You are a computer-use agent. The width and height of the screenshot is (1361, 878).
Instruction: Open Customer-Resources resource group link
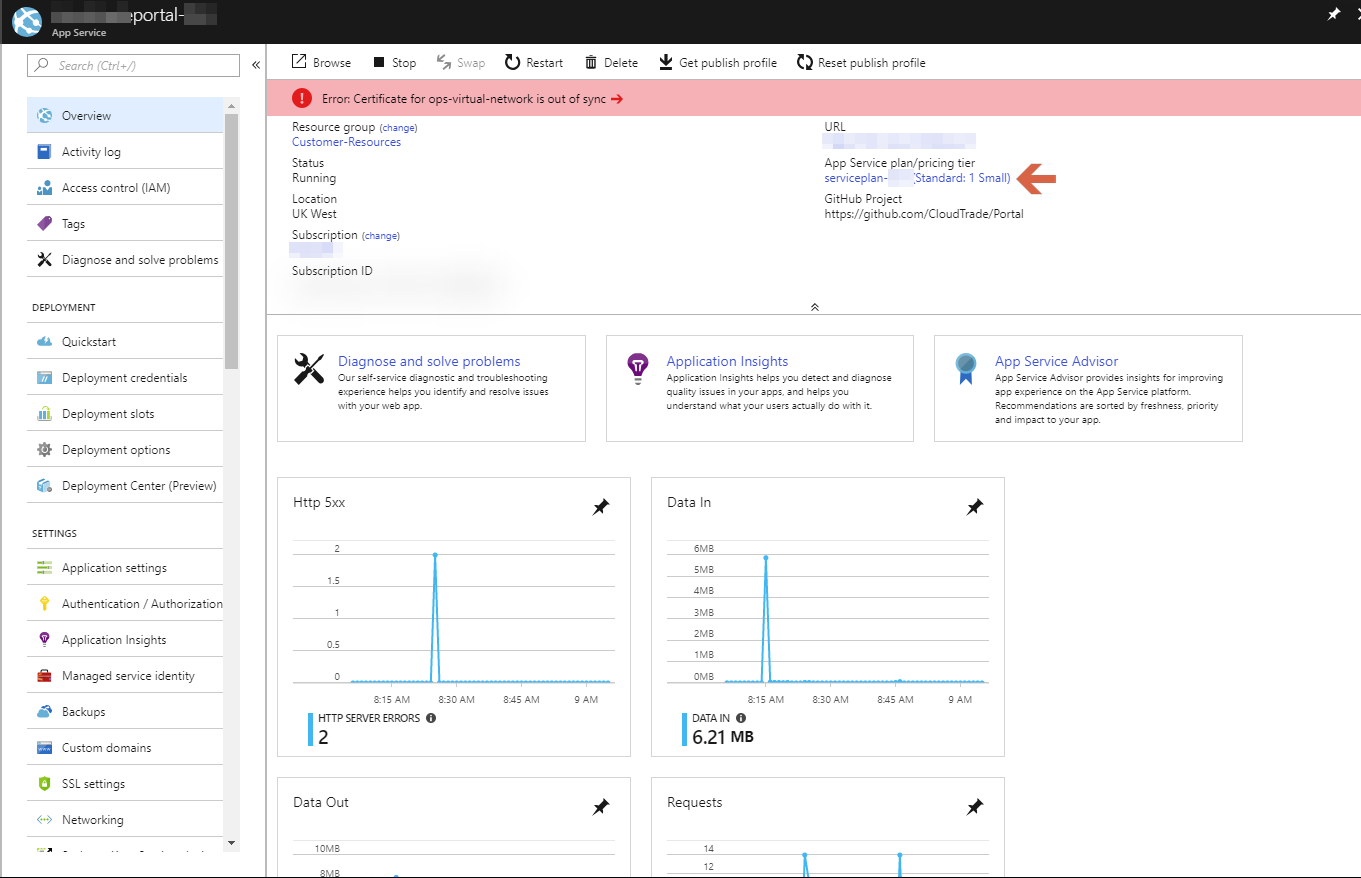pos(346,142)
